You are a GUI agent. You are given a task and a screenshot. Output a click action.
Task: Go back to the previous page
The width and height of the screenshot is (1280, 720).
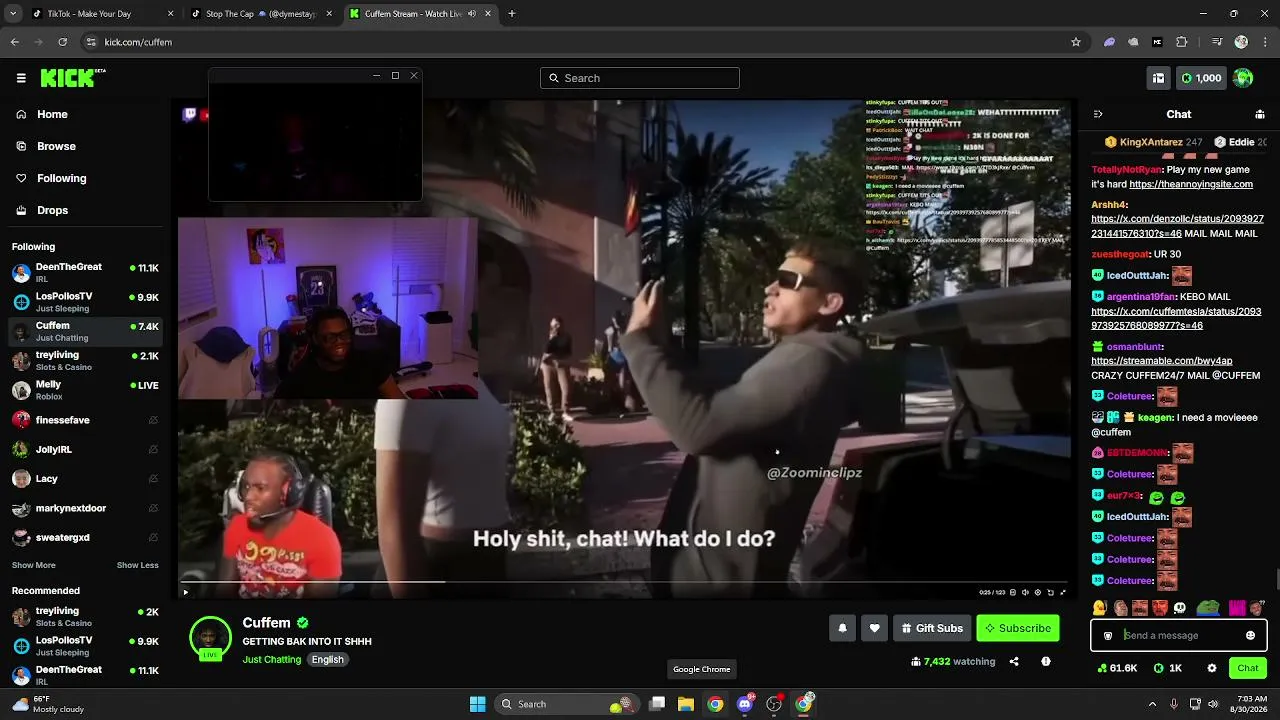coord(15,42)
